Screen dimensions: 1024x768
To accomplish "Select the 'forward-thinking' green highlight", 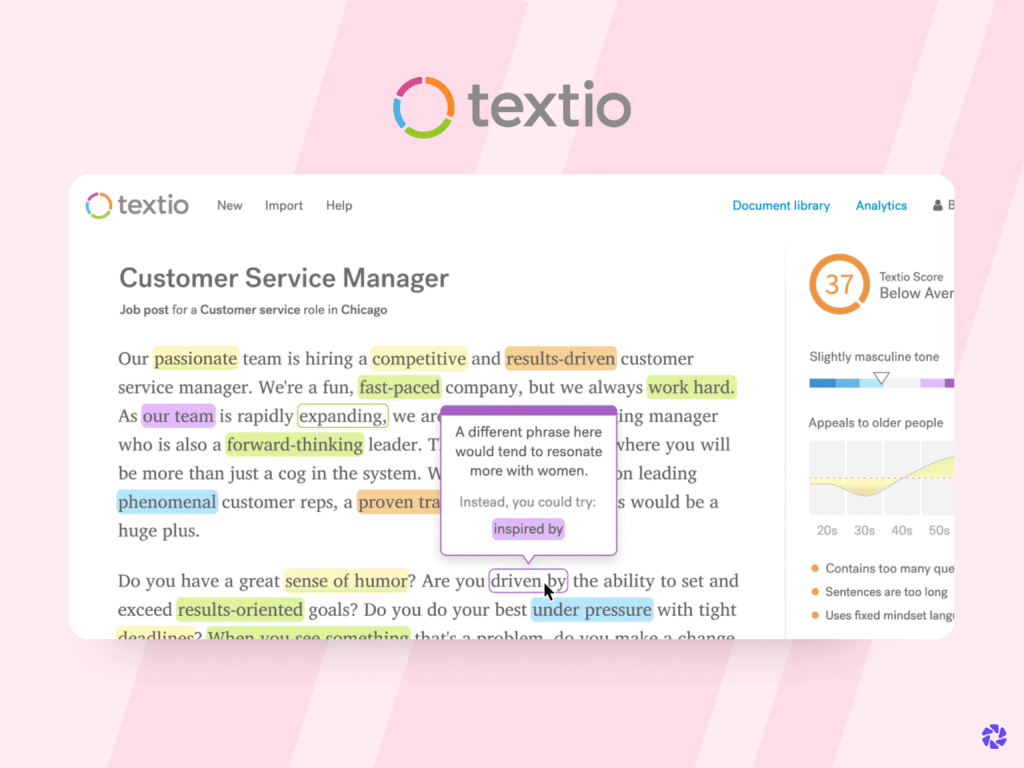I will tap(293, 444).
